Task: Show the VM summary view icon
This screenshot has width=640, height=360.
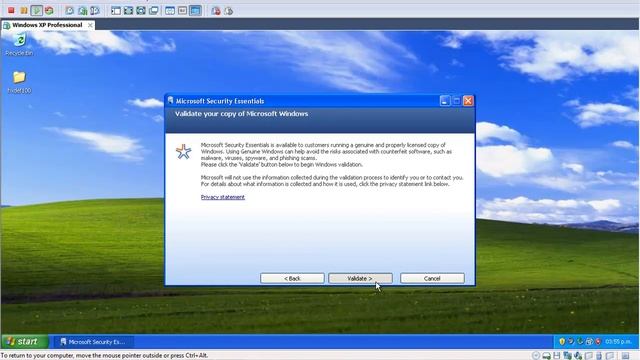Action: tap(170, 11)
